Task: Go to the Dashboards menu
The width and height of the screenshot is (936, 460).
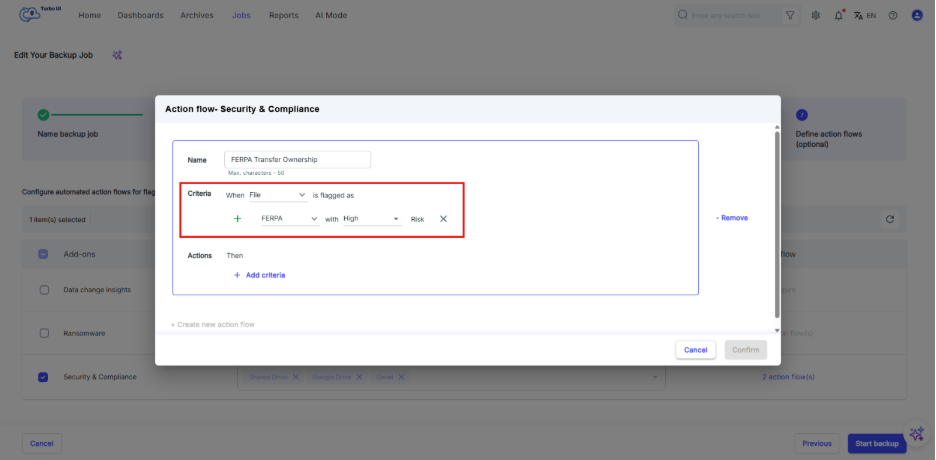Action: pos(140,16)
